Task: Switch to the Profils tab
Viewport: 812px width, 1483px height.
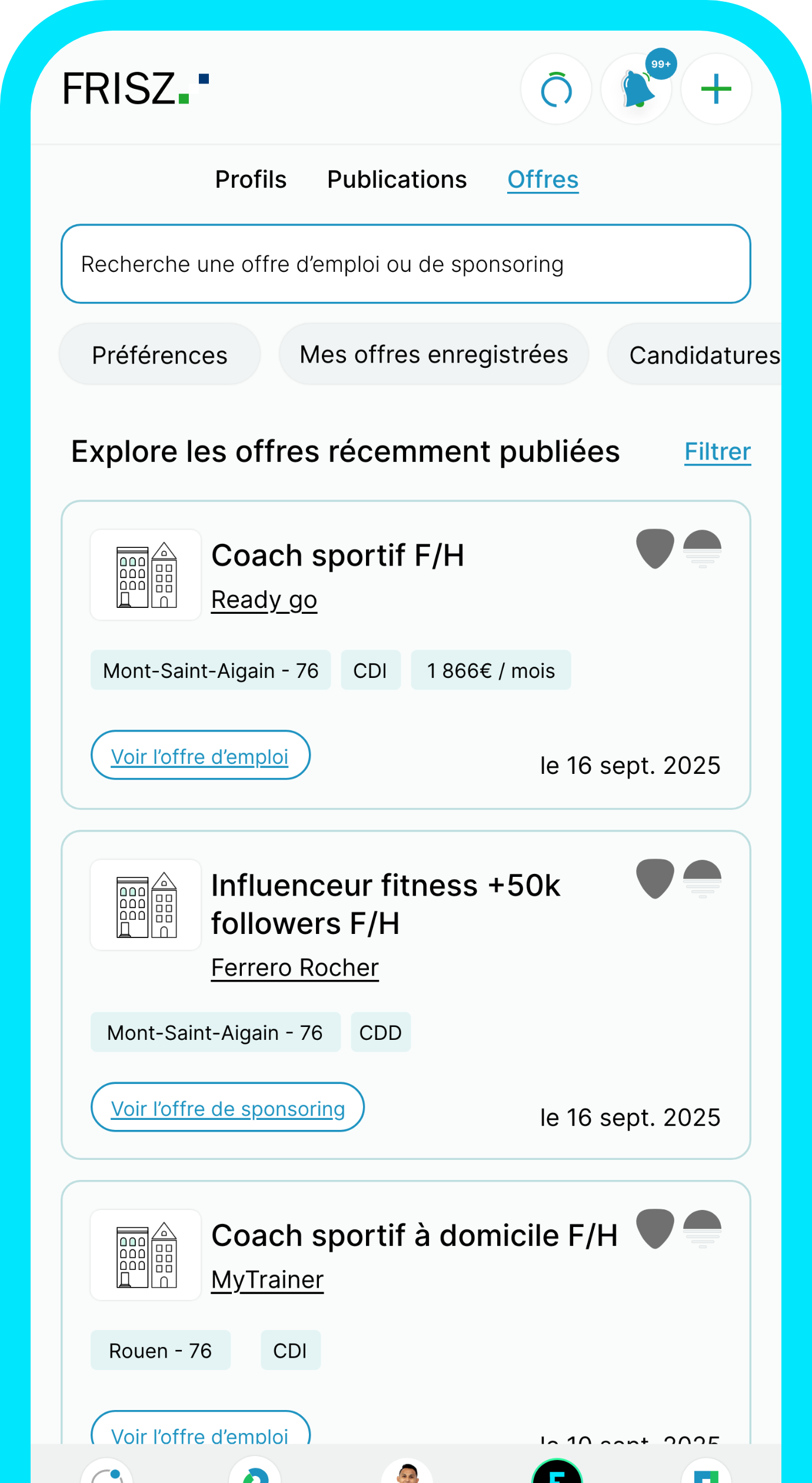Action: 251,179
